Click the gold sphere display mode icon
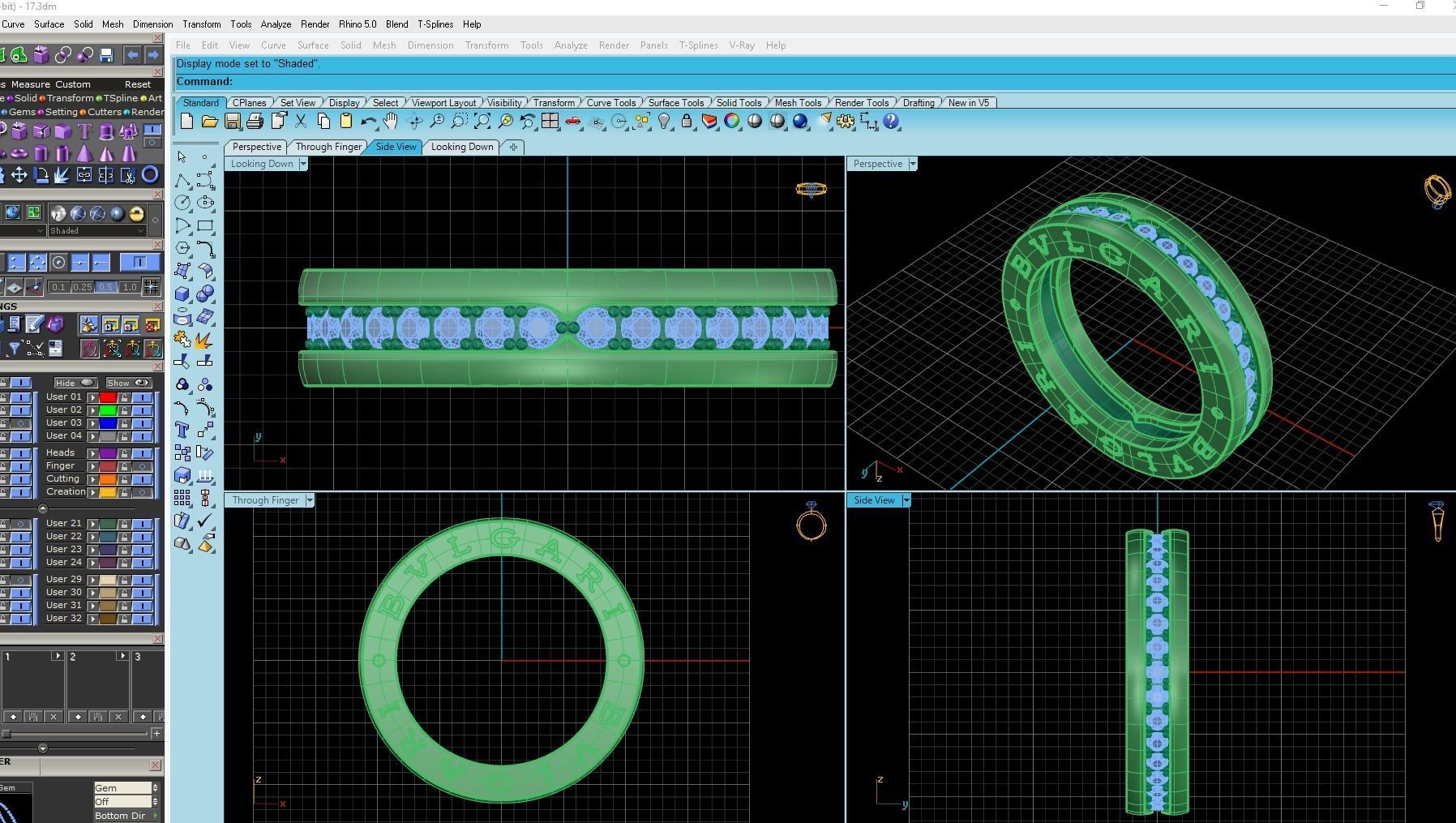The width and height of the screenshot is (1456, 823). click(x=136, y=213)
